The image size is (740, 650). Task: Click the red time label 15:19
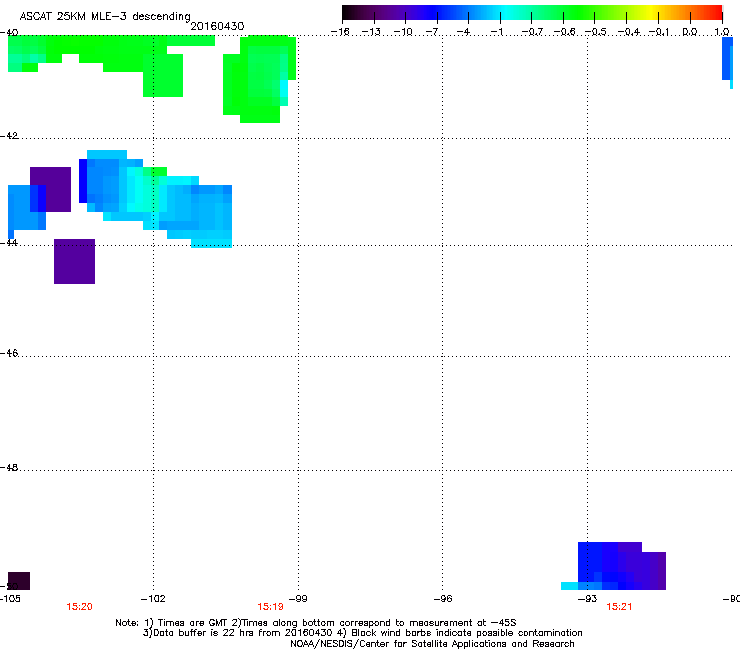[x=270, y=607]
